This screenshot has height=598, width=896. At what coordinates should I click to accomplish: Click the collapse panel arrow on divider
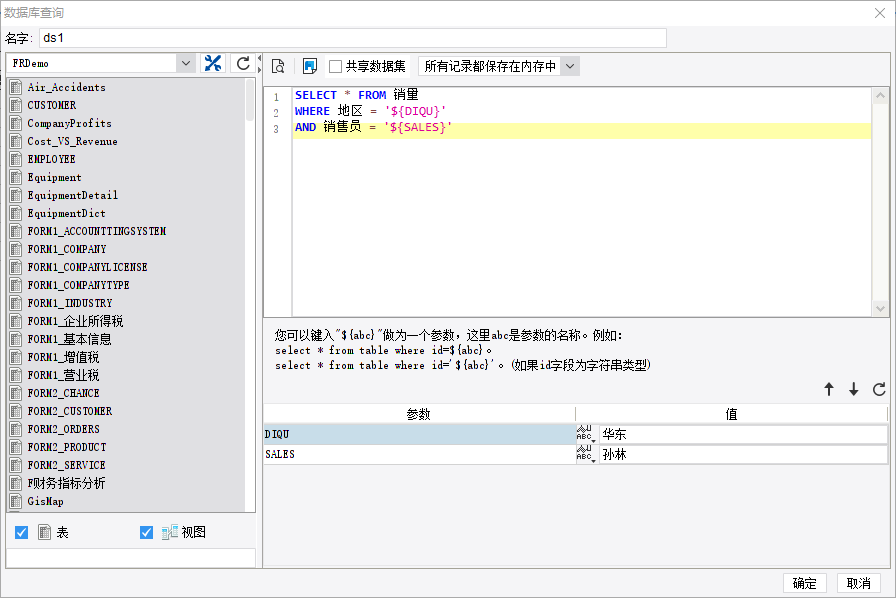pos(259,58)
